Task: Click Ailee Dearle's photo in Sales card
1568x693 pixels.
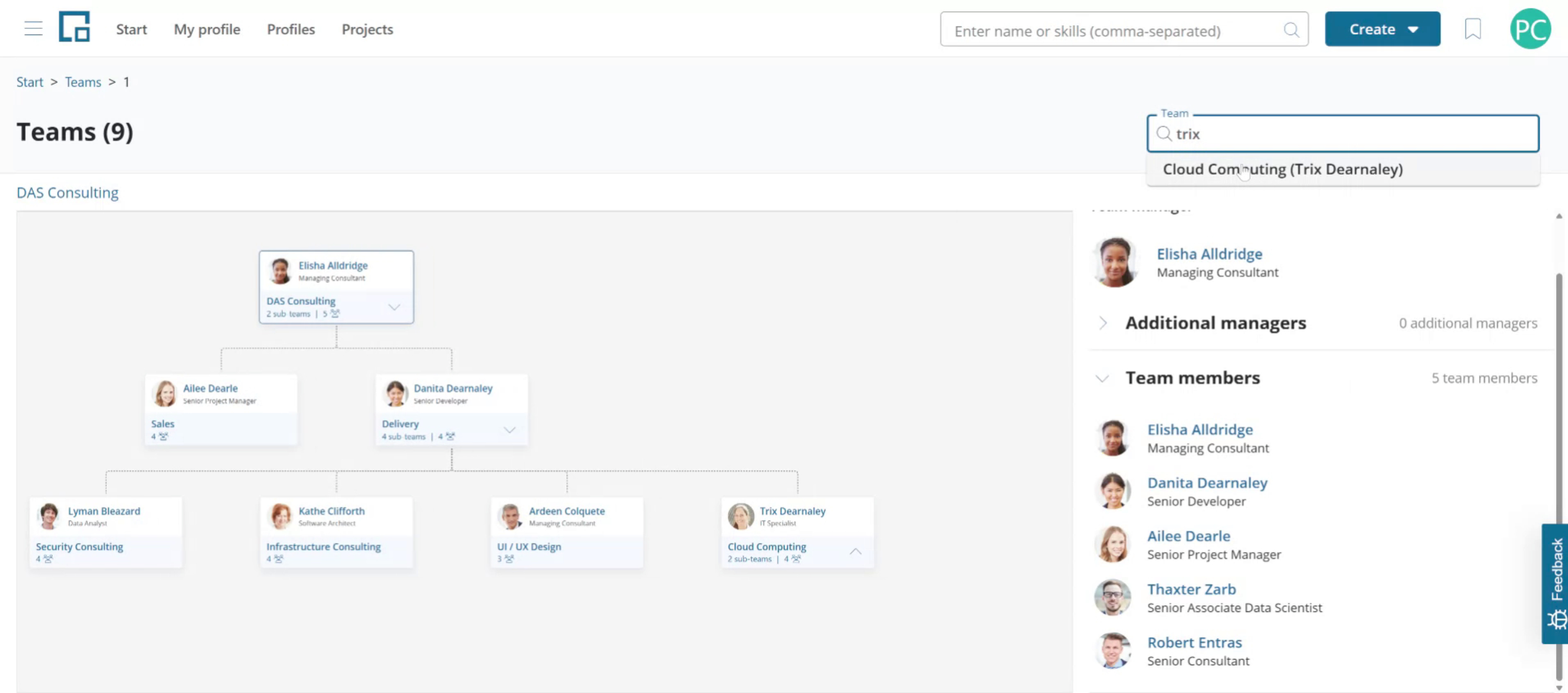Action: click(x=164, y=394)
